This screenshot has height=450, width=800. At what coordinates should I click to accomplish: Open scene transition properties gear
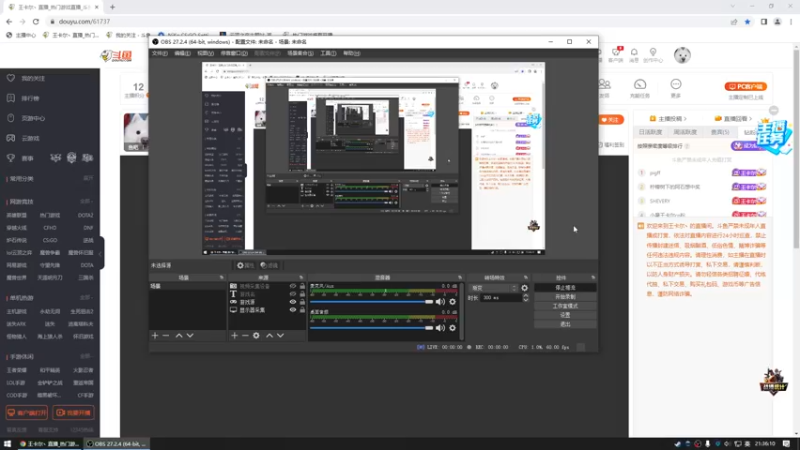[x=524, y=288]
